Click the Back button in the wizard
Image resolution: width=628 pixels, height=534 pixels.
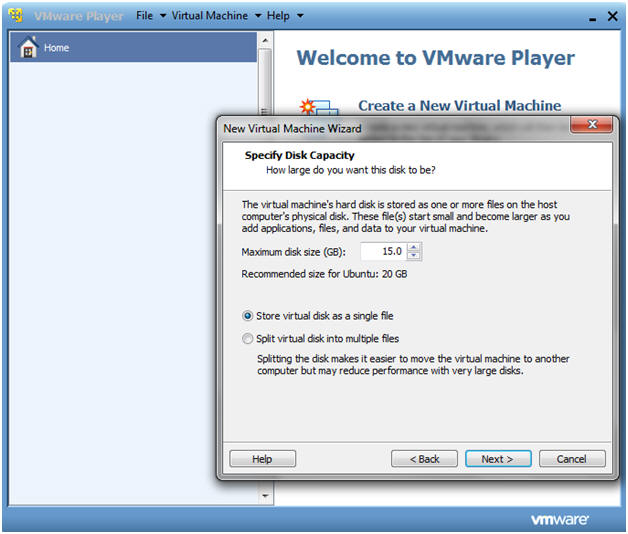[x=424, y=459]
